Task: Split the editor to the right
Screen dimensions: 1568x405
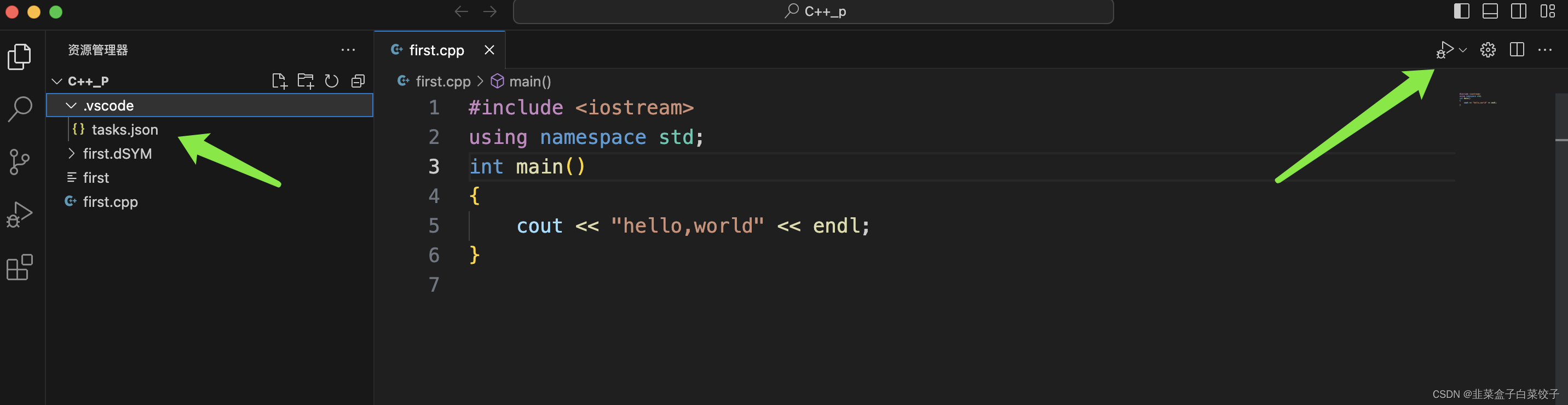Action: point(1517,50)
